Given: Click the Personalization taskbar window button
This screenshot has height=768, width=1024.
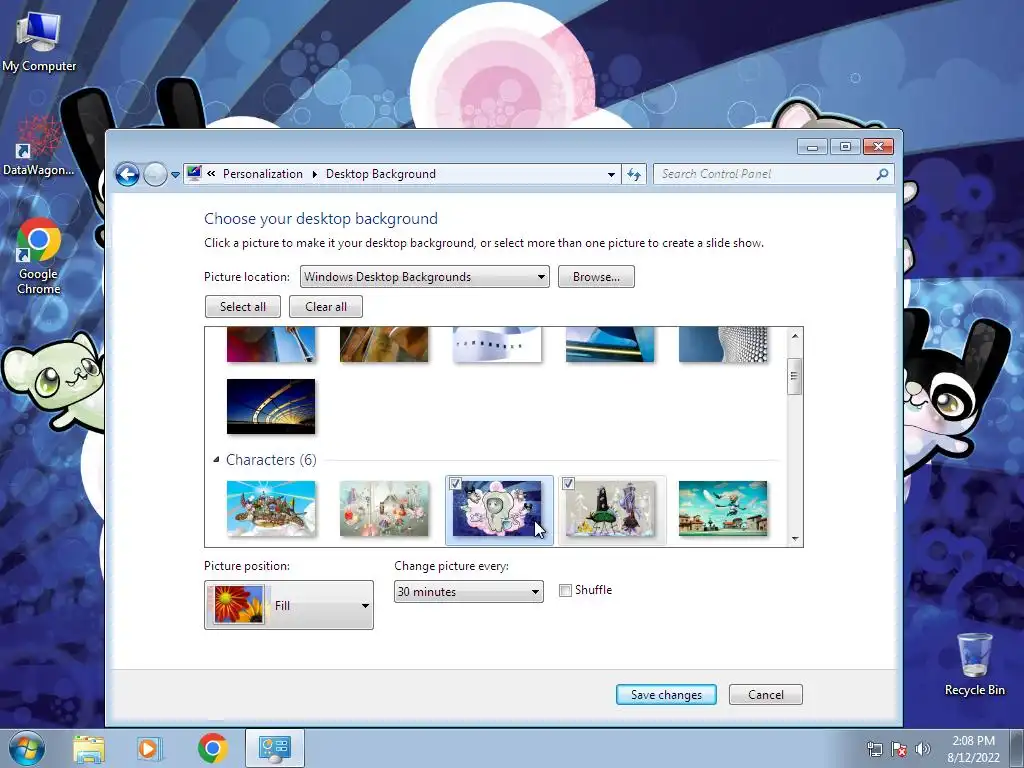Looking at the screenshot, I should tap(274, 748).
